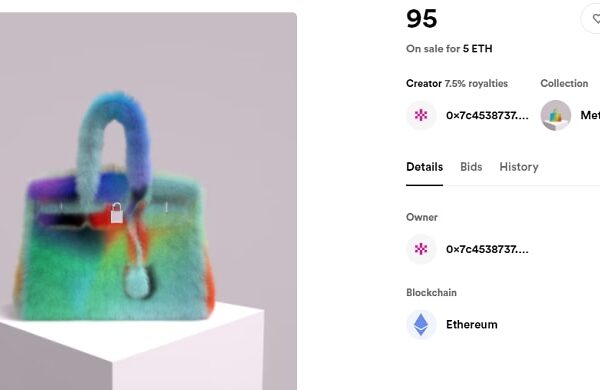Viewport: 600px width, 390px height.
Task: Click the Collection section label
Action: pyautogui.click(x=564, y=83)
